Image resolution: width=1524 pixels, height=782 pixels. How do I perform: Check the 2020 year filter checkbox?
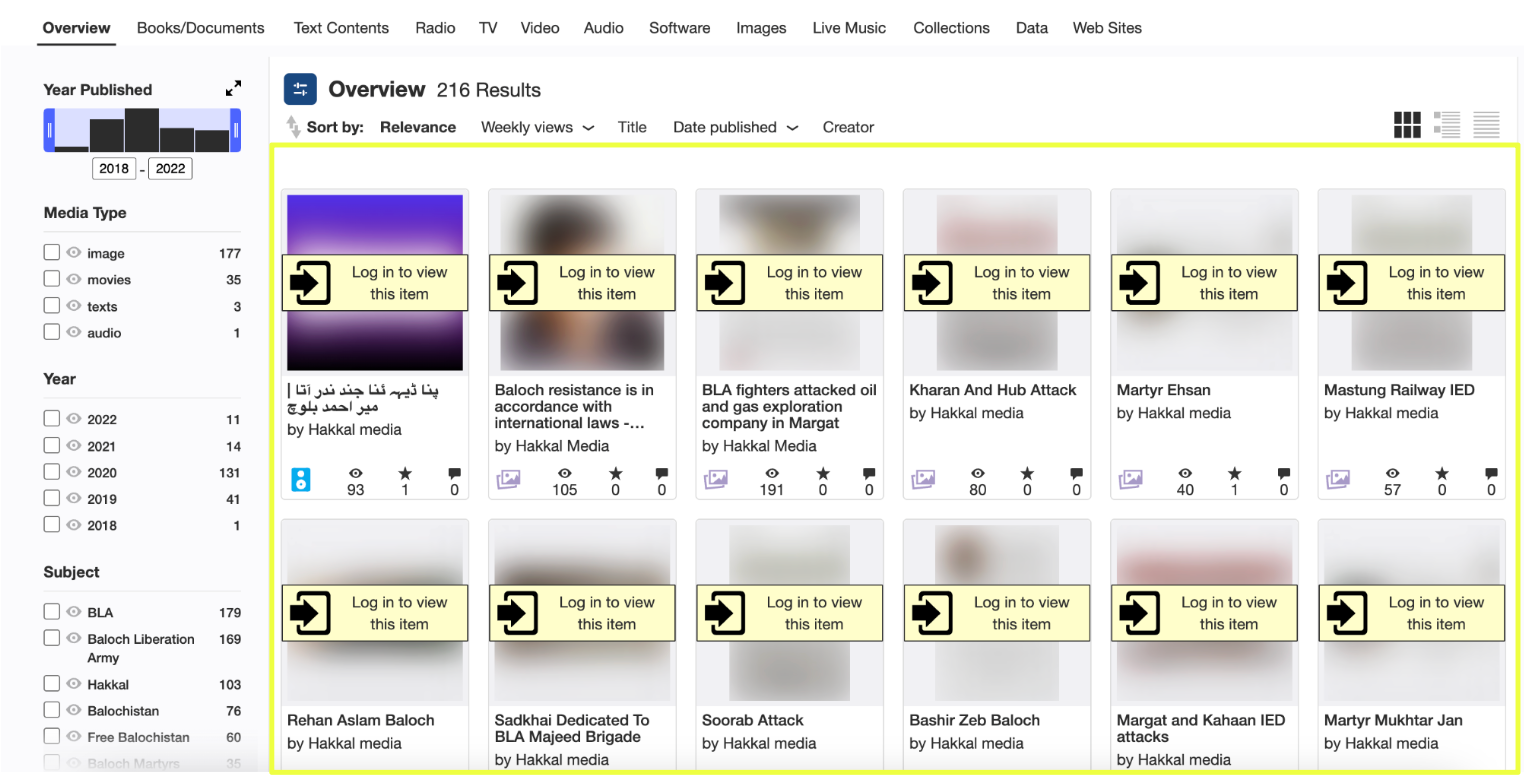[52, 472]
